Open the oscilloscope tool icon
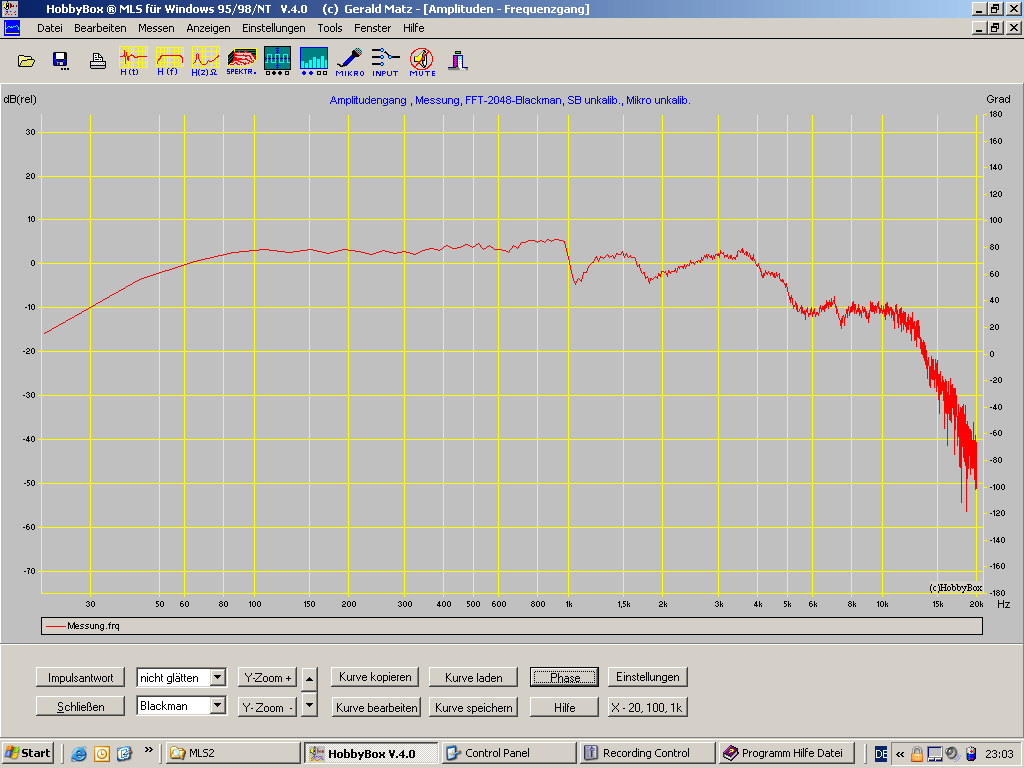Screen dimensions: 1024x768 click(x=278, y=61)
